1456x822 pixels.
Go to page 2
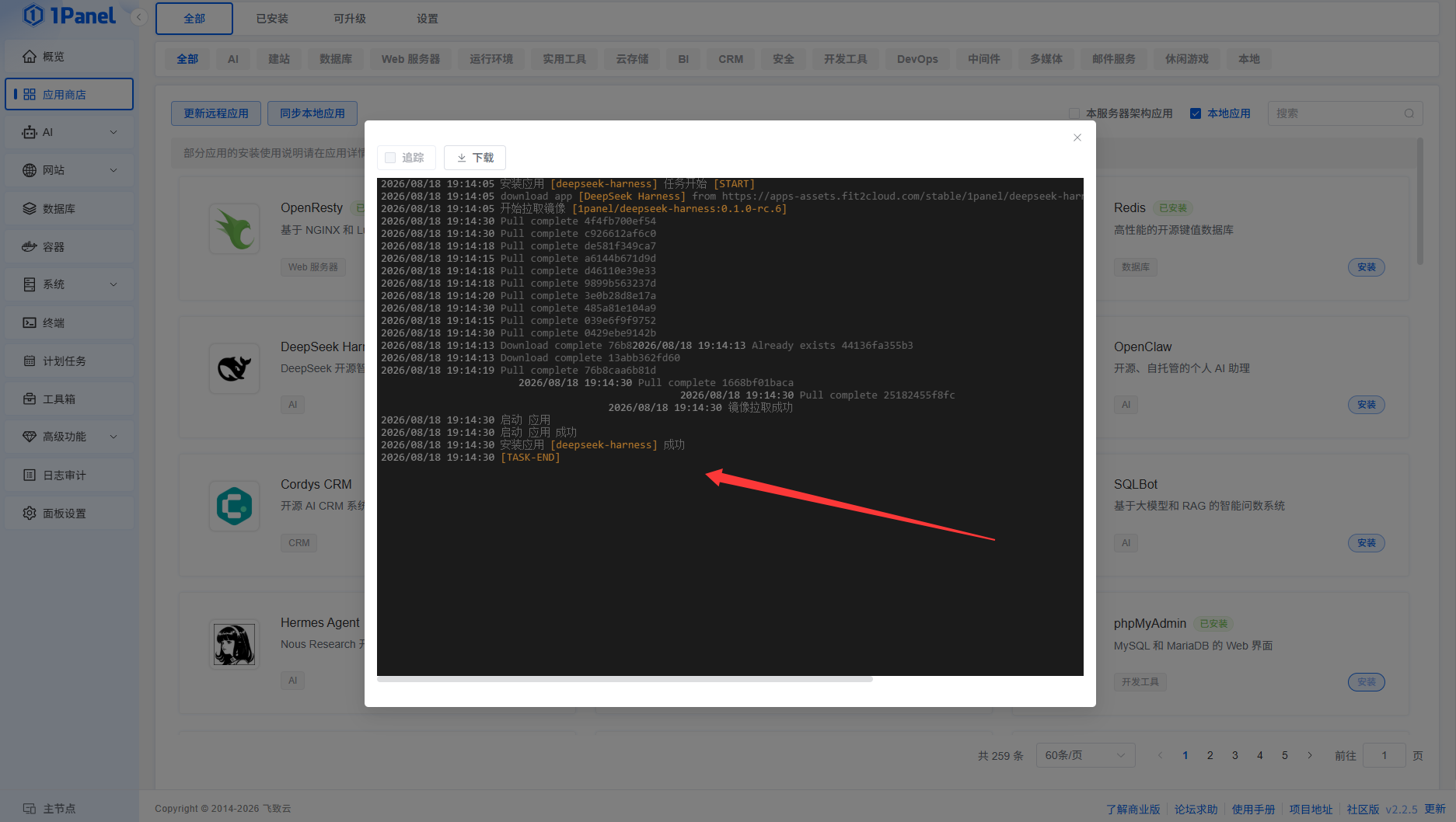pos(1210,755)
